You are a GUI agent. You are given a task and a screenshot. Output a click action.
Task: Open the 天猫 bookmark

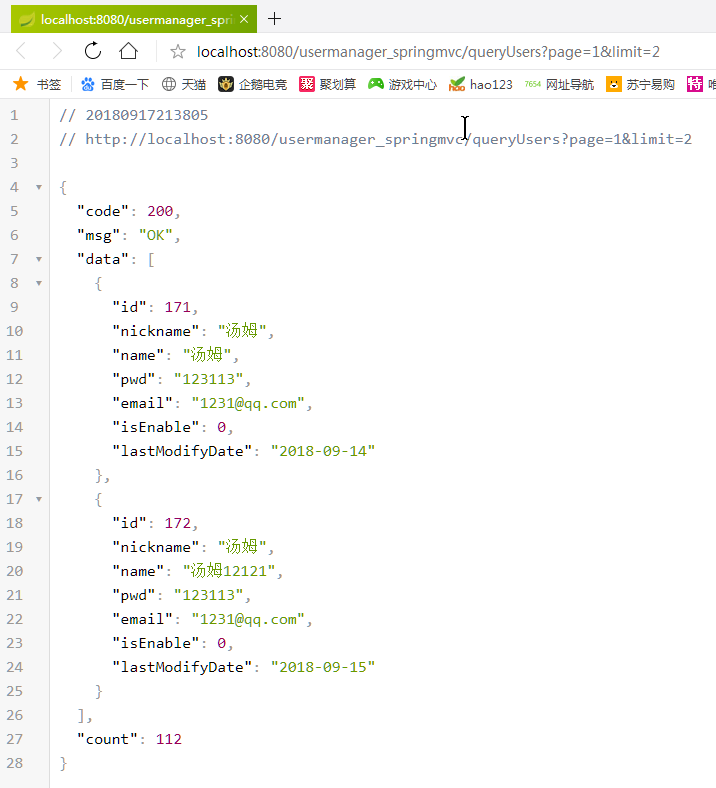point(184,85)
